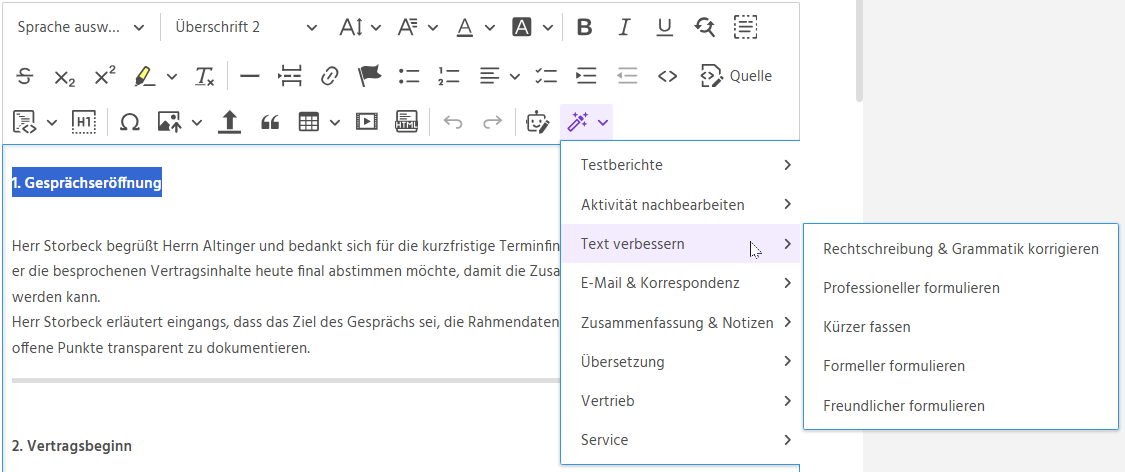1125x472 pixels.
Task: Open the Service submenu
Action: (x=680, y=440)
